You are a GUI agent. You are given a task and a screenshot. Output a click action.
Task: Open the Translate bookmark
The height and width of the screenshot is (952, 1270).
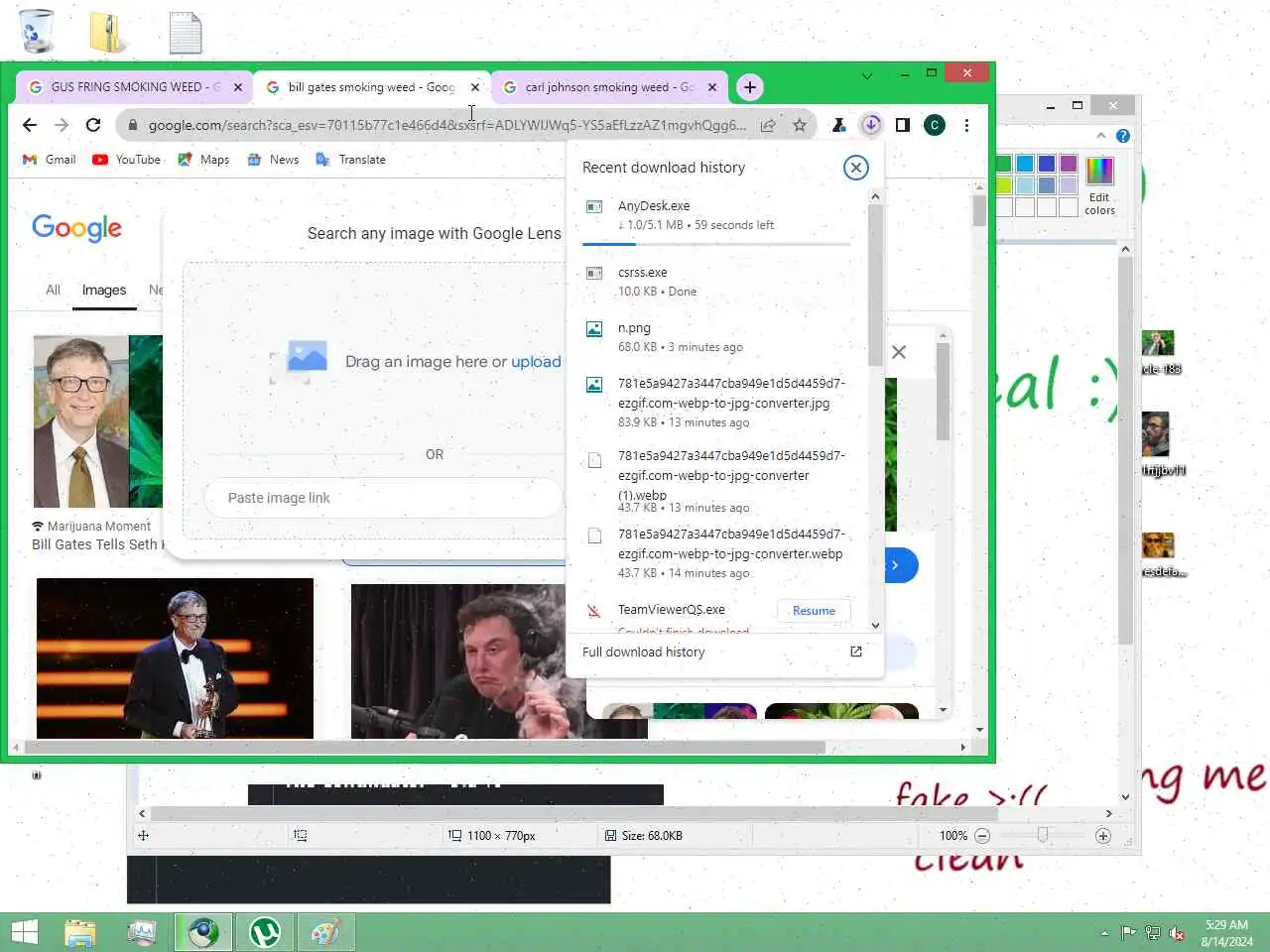350,160
